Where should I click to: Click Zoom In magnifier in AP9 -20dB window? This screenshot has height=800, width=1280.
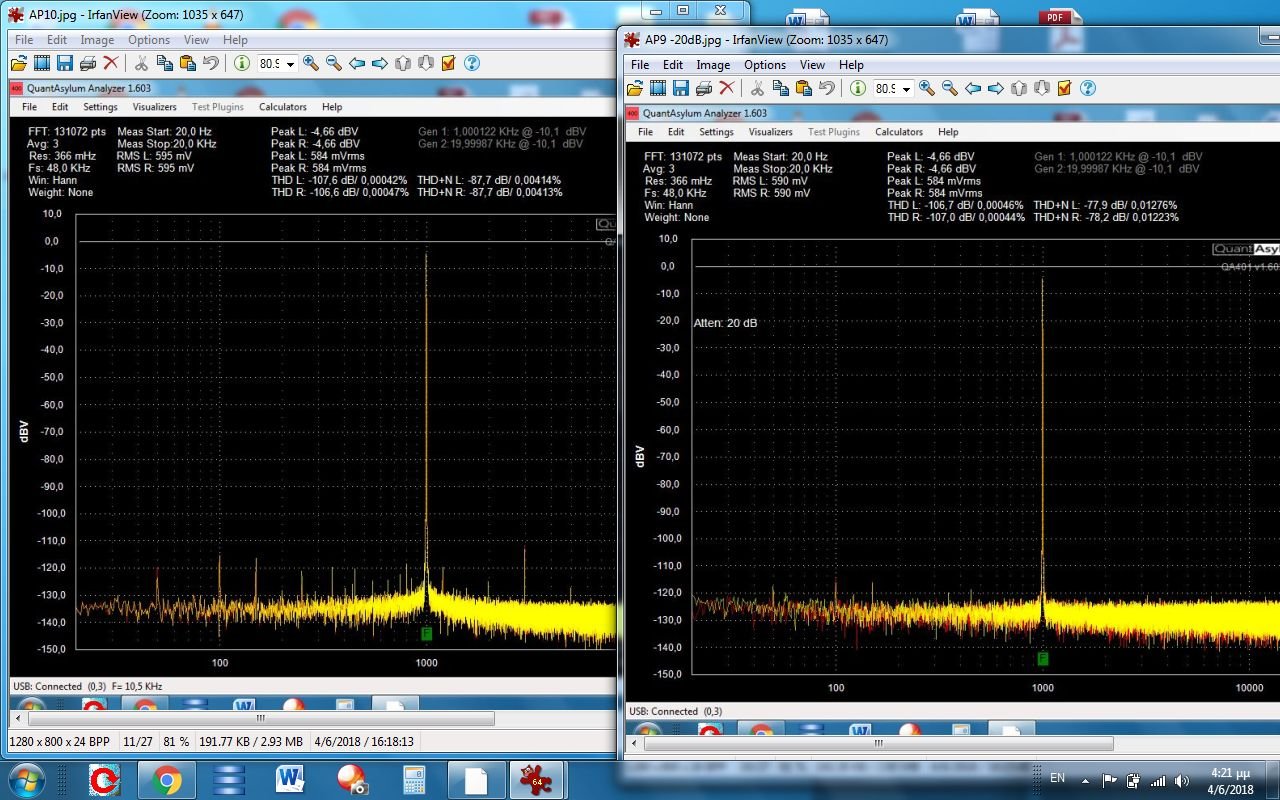point(927,88)
